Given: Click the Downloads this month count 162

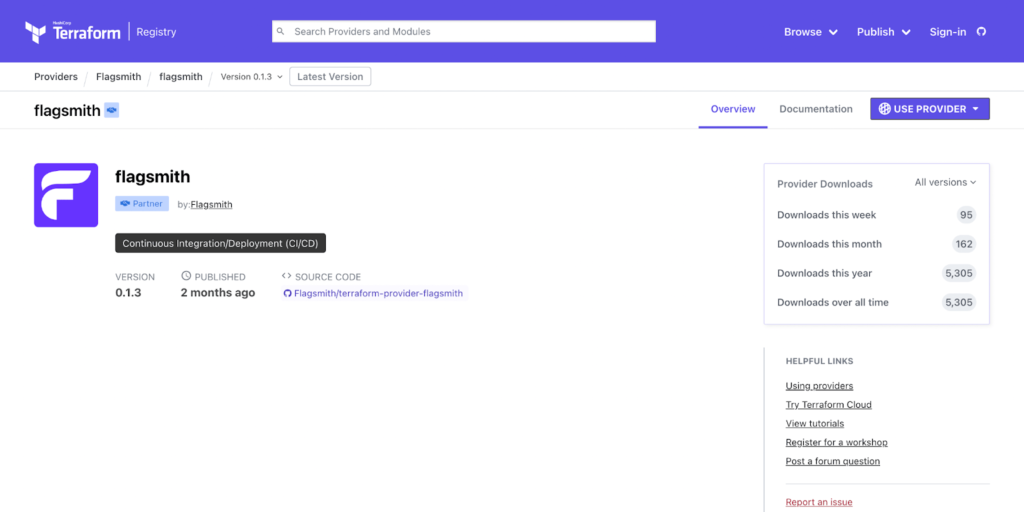Looking at the screenshot, I should click(x=963, y=244).
